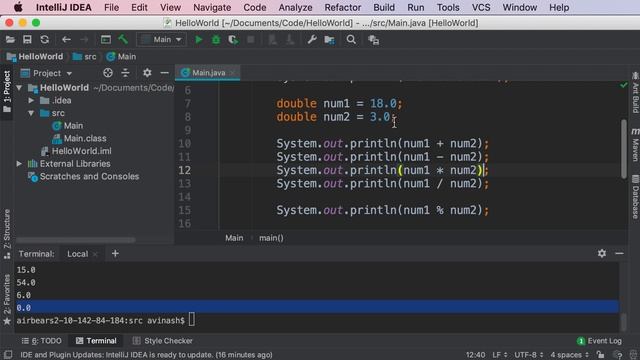Click src in the navigation breadcrumb
This screenshot has width=640, height=360.
click(x=85, y=57)
